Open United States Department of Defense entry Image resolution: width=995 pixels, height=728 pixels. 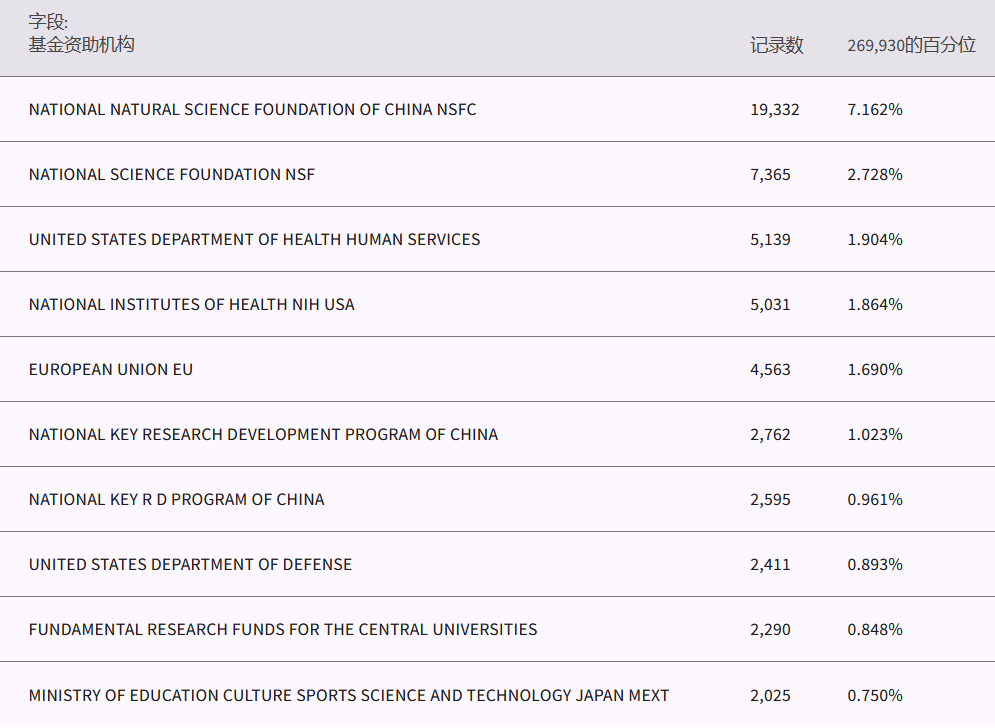(190, 564)
